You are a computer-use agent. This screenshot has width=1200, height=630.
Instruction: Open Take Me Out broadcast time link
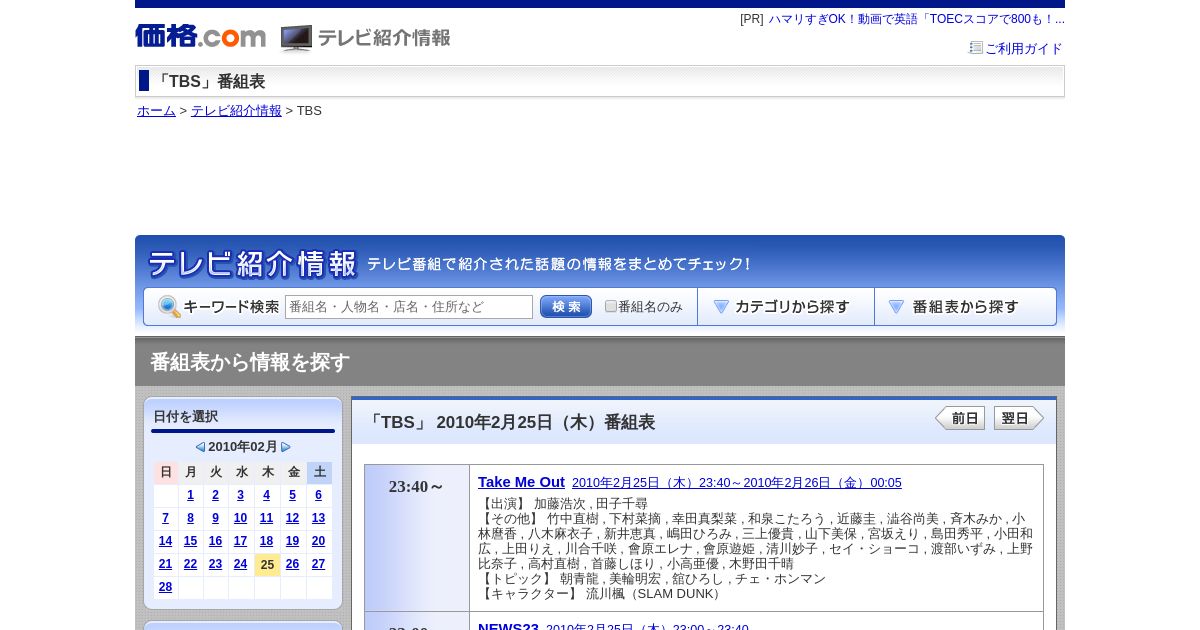[737, 483]
